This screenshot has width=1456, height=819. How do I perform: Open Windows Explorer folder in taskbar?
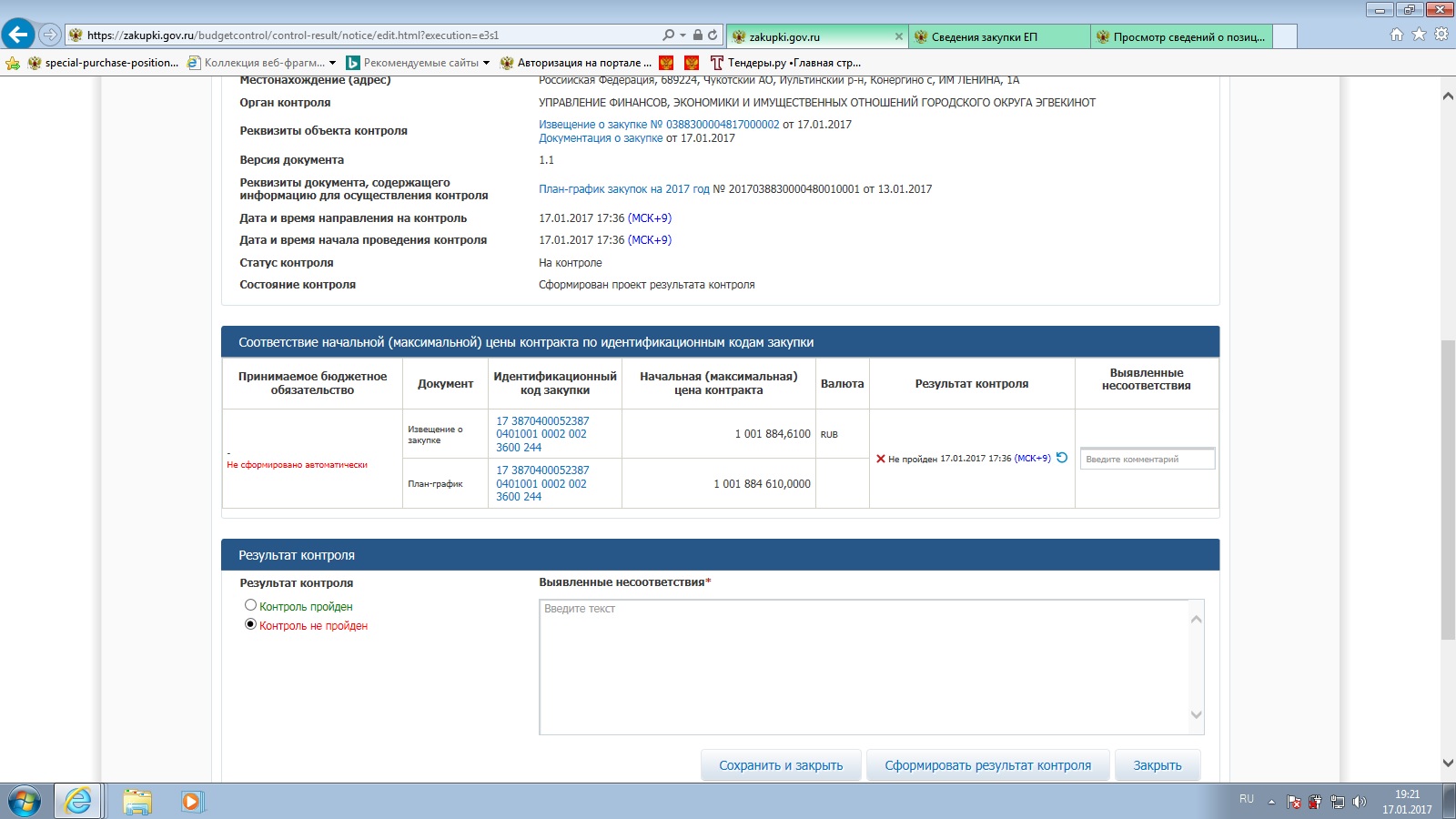click(136, 801)
